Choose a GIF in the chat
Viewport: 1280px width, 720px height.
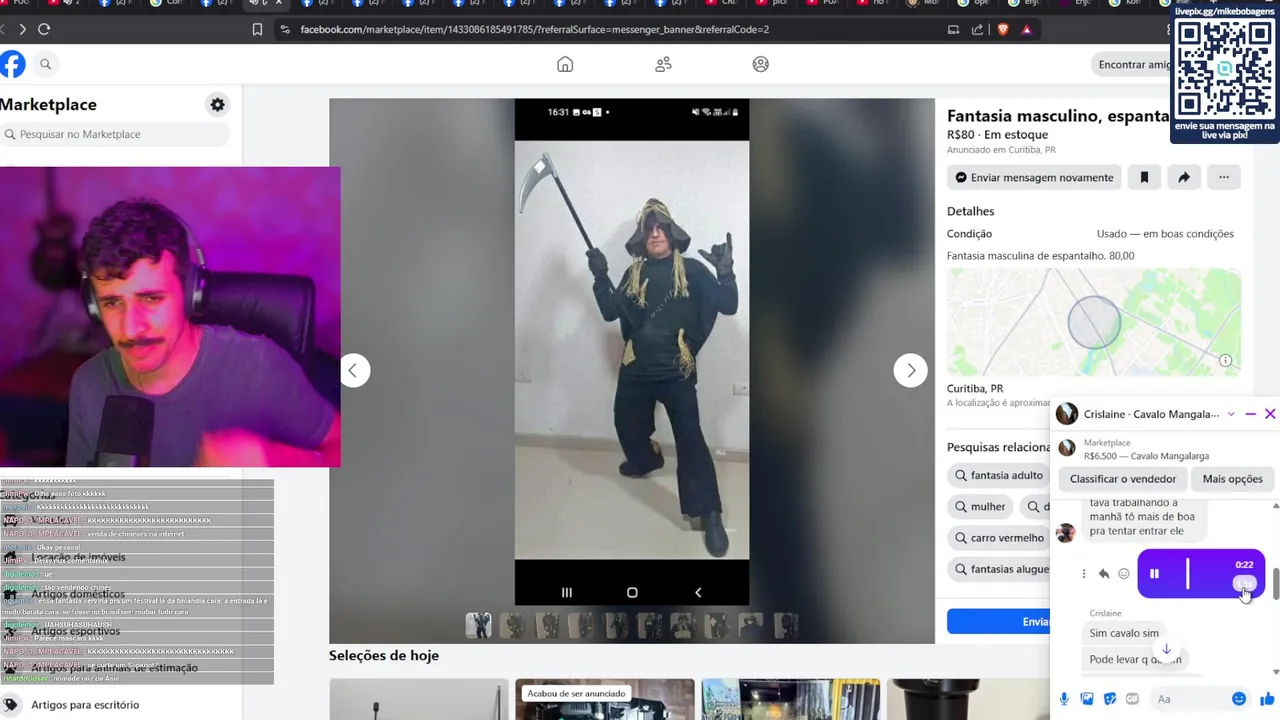[x=1133, y=699]
